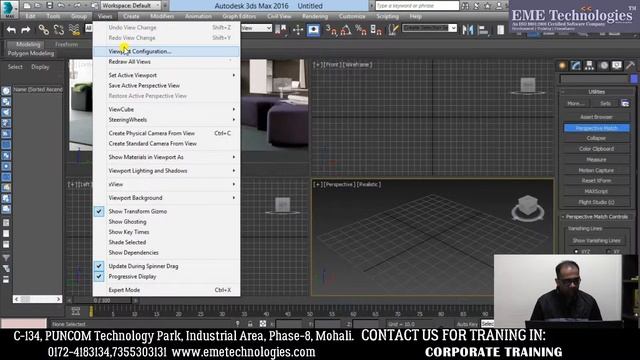Click the Save File floppy icon
Screen dimensions: 640x360
pos(49,6)
